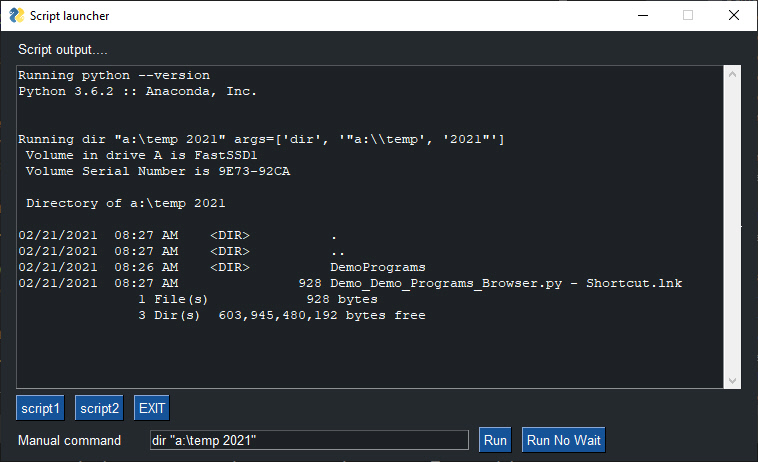This screenshot has width=758, height=462.
Task: Close the Script launcher window
Action: point(734,16)
